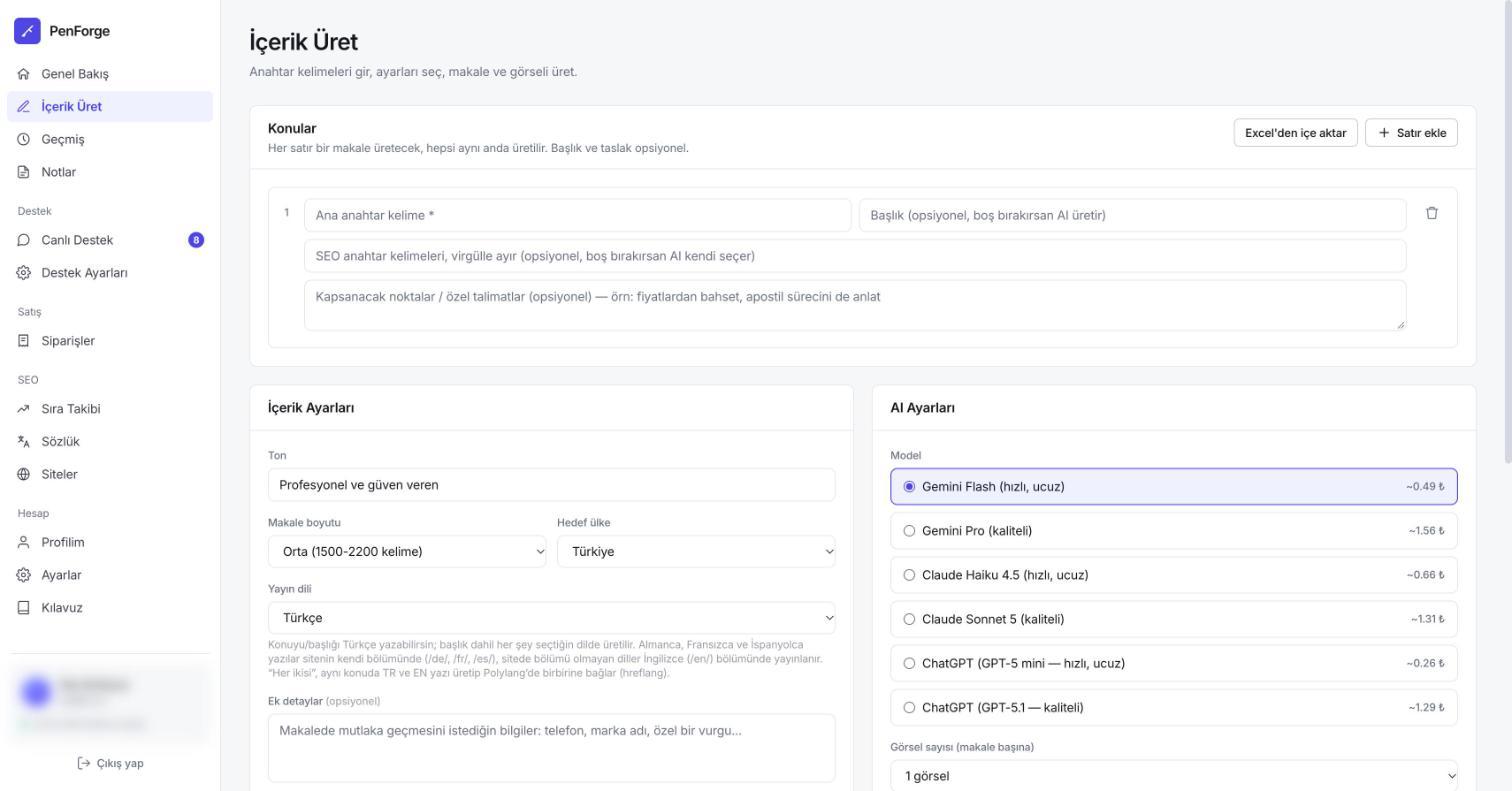Click the Destek Ayarları gear icon

pos(24,273)
